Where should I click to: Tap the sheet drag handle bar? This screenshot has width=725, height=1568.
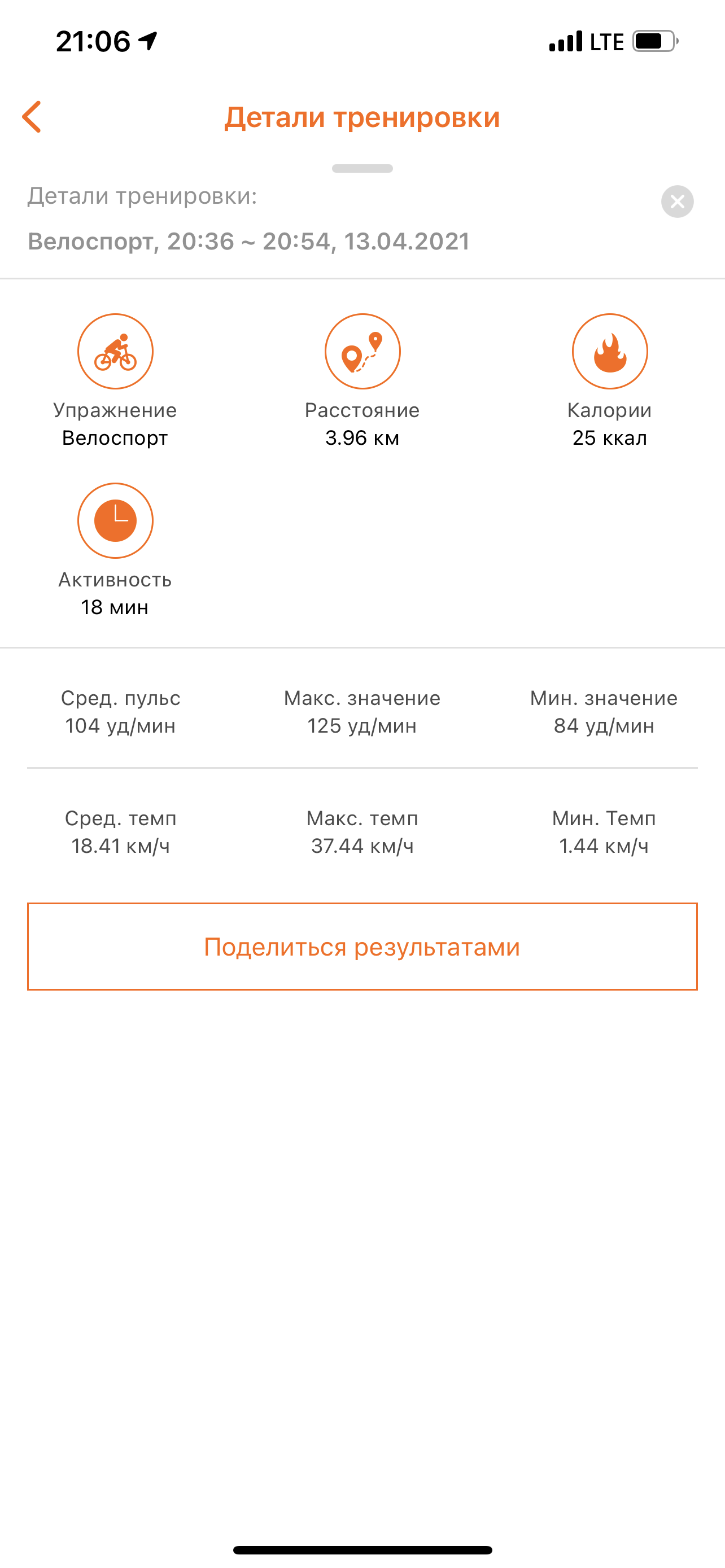tap(362, 169)
